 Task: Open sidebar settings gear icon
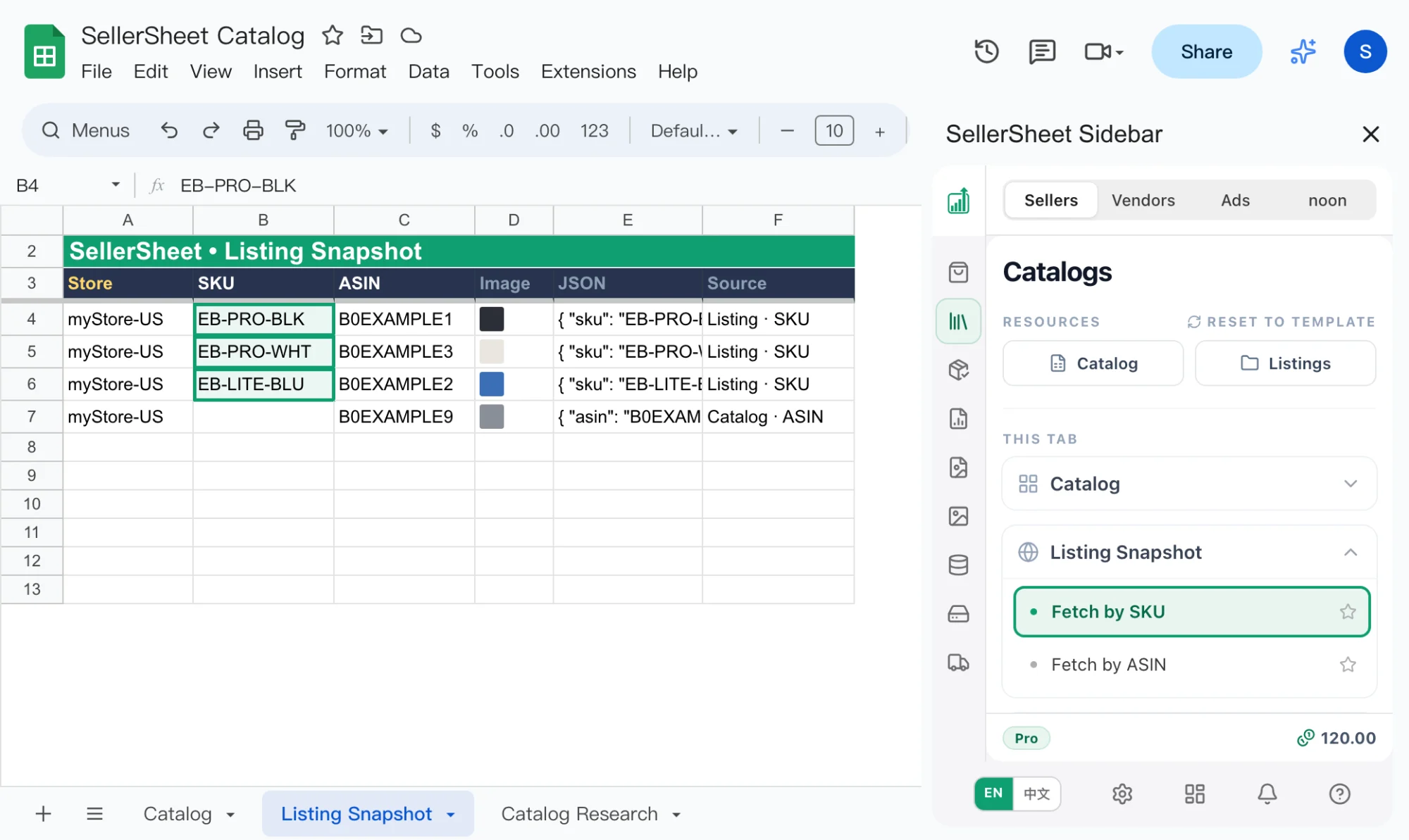(x=1122, y=794)
